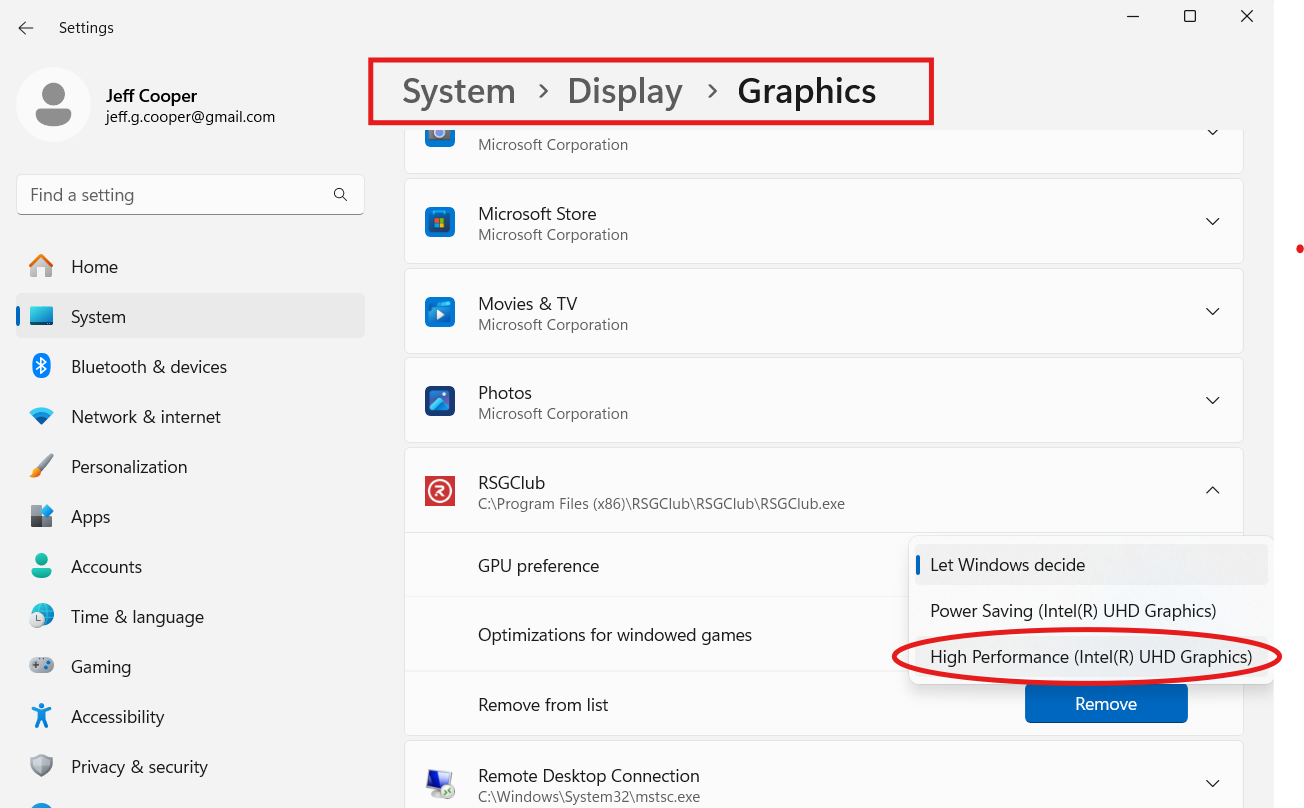
Task: Open Jeff Cooper's profile avatar
Action: click(54, 105)
